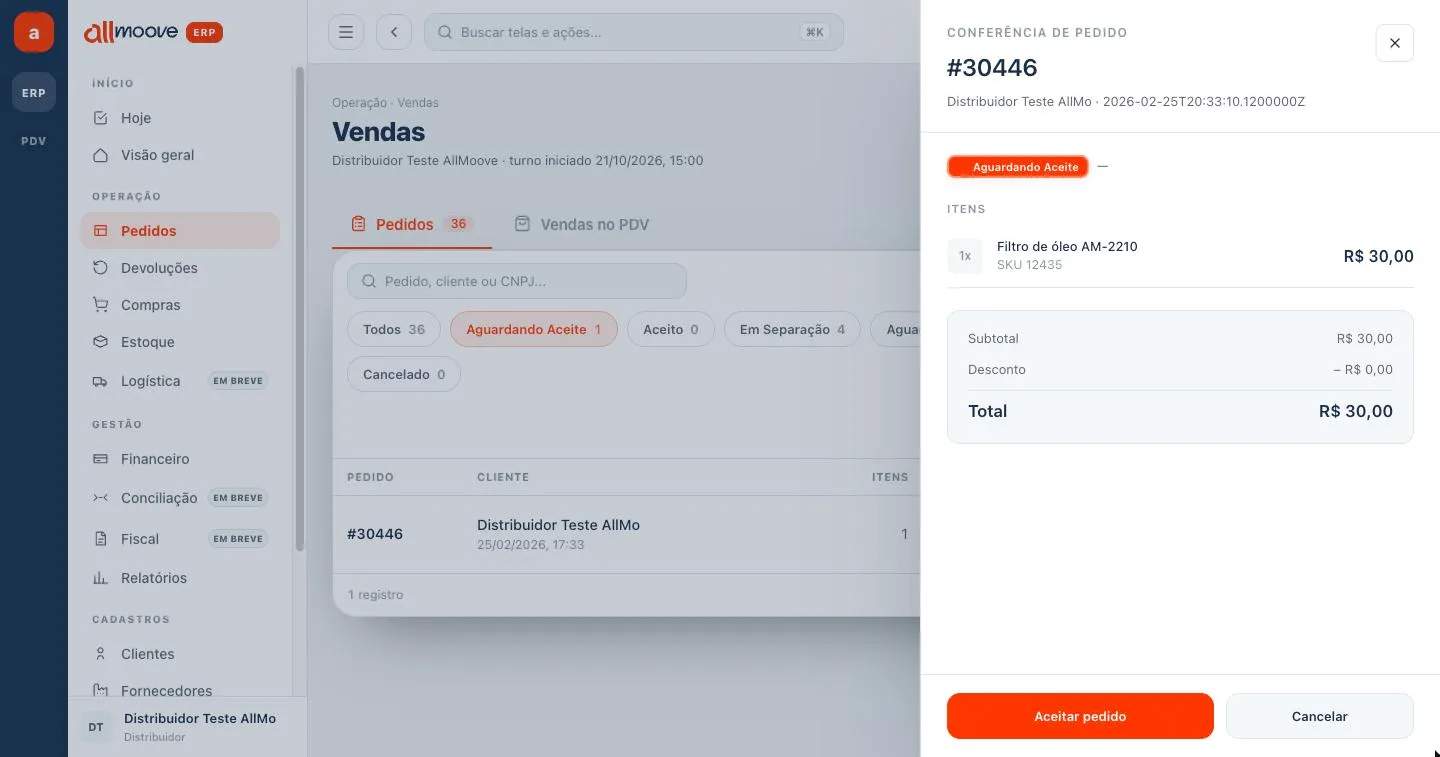
Task: Toggle the Cancelado filter chip
Action: (x=404, y=374)
